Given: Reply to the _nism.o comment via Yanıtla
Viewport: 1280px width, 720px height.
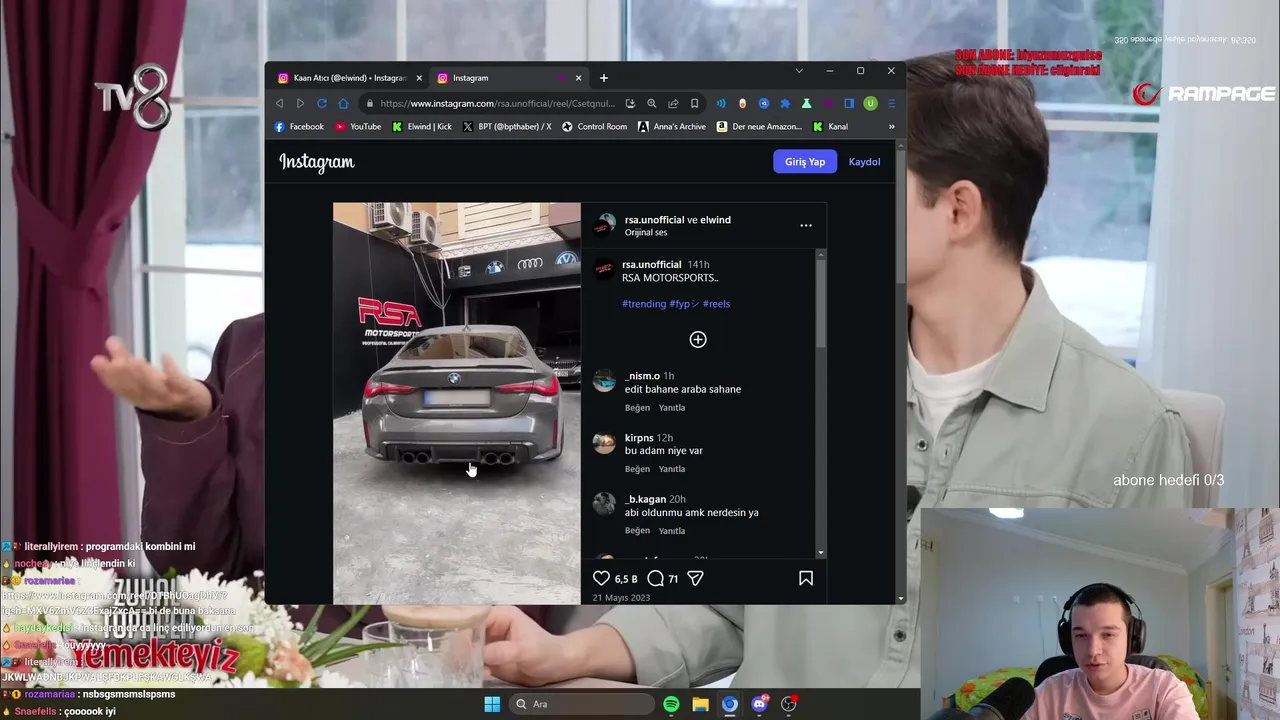Looking at the screenshot, I should [671, 408].
